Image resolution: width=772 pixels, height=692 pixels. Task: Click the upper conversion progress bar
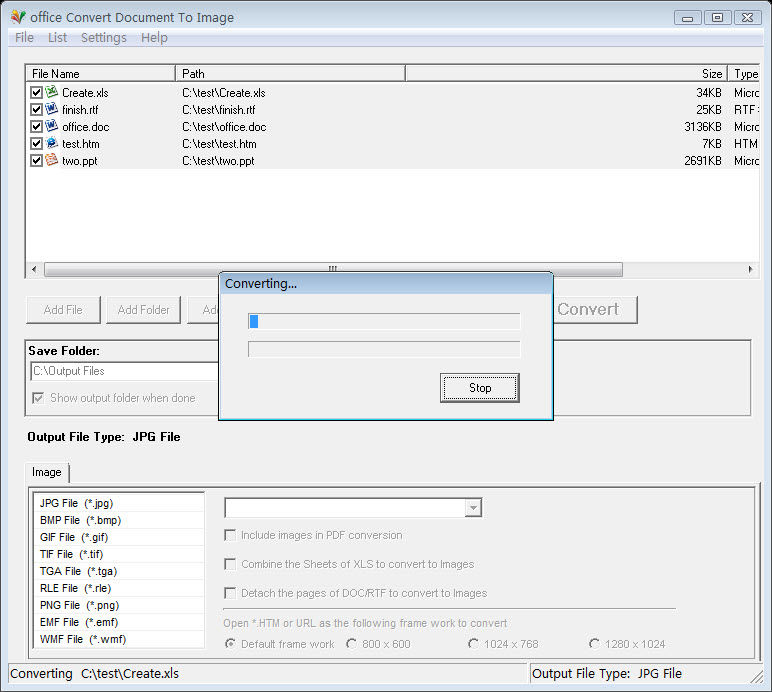click(384, 321)
